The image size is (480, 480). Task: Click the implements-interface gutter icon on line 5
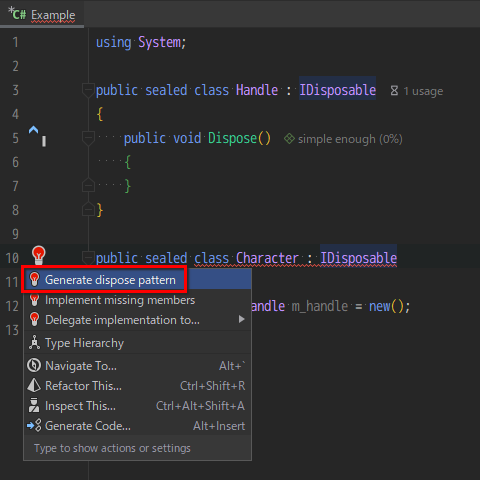point(33,130)
